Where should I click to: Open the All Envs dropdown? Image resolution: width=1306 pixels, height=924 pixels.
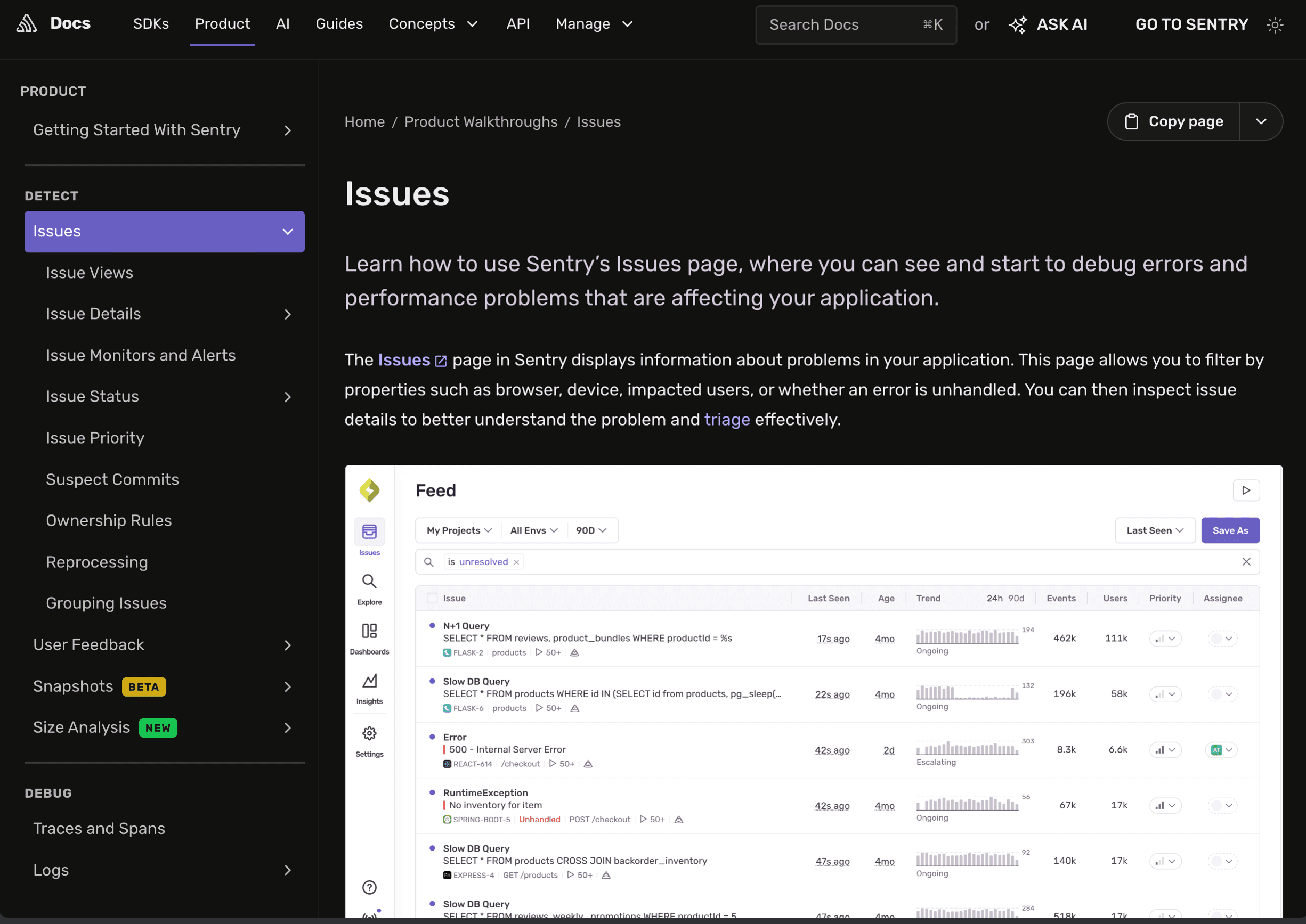[x=533, y=531]
